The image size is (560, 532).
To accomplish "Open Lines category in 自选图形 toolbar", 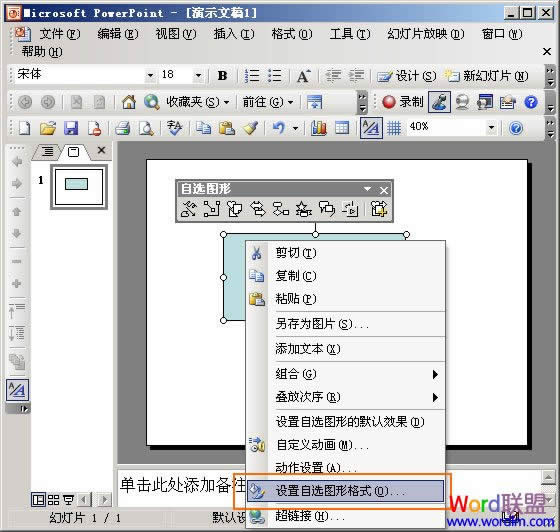I will (188, 209).
